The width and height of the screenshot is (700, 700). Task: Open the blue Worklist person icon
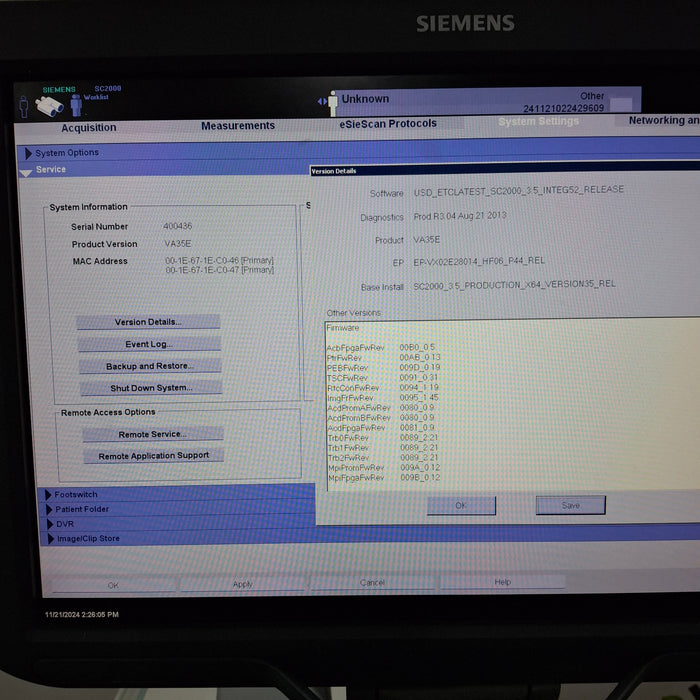(76, 105)
